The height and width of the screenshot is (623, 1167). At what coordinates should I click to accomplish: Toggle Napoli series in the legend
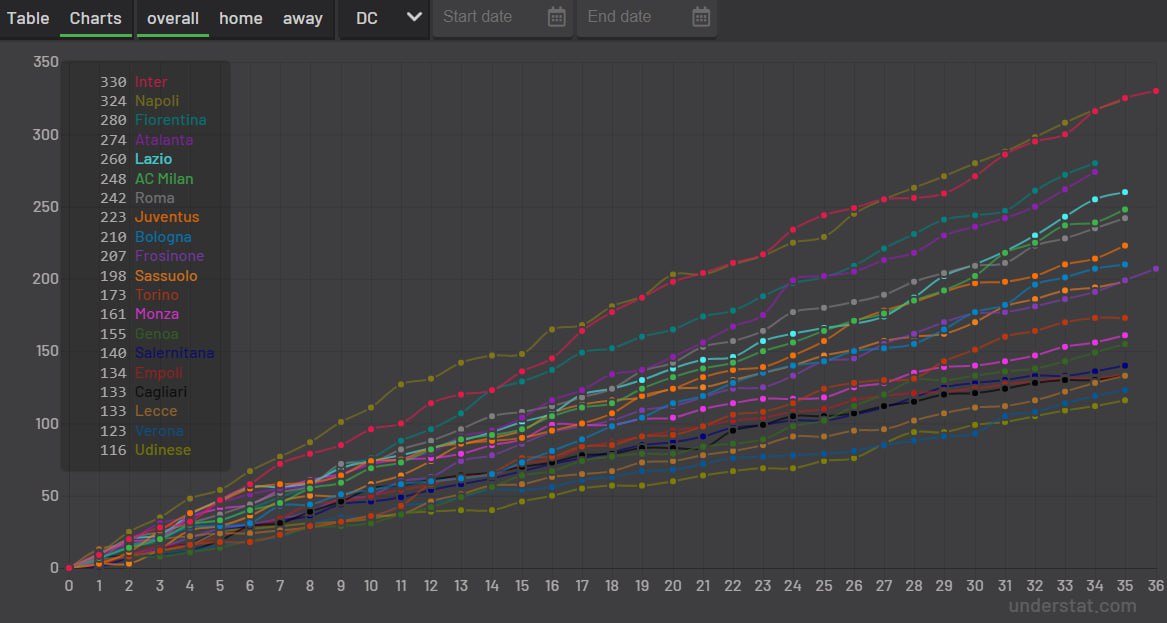(157, 101)
